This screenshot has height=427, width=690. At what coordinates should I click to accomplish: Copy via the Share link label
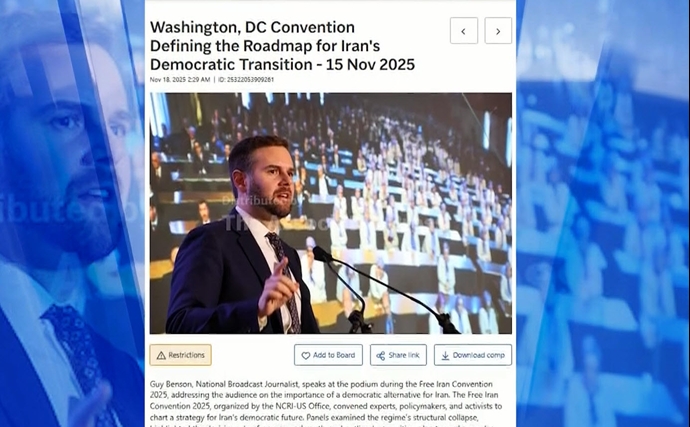point(404,355)
